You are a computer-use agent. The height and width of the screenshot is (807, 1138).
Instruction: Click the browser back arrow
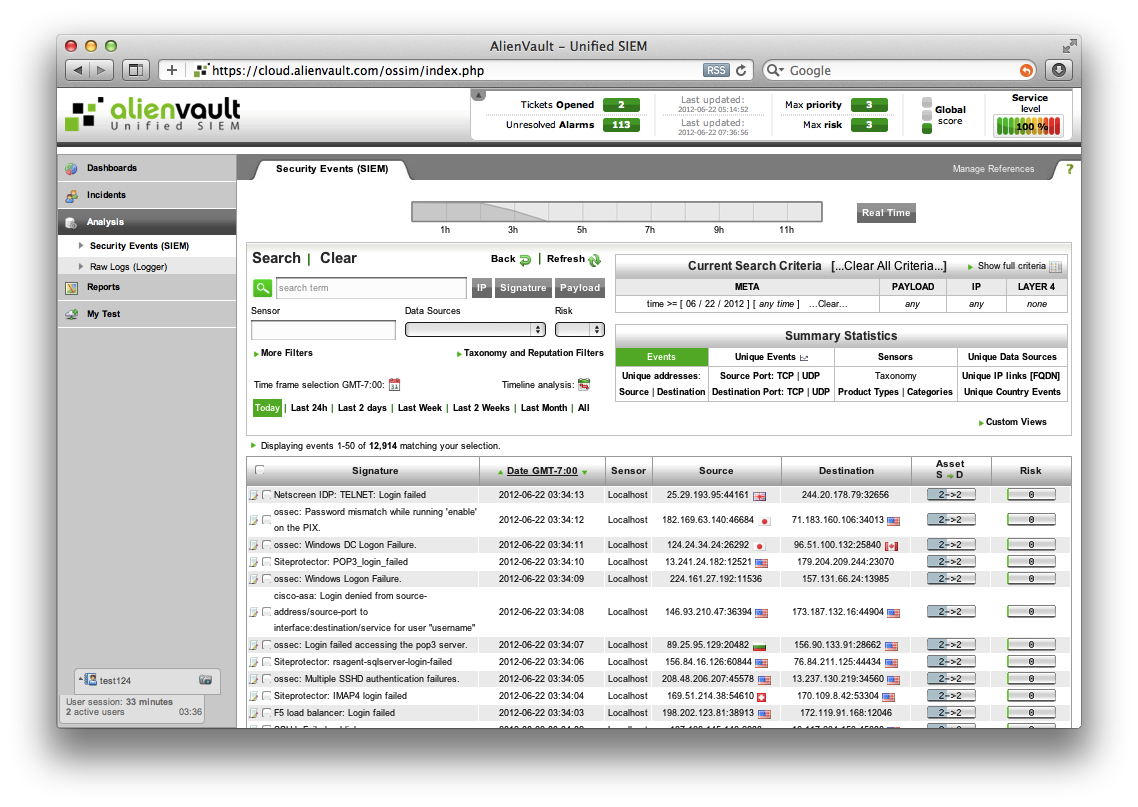coord(78,70)
